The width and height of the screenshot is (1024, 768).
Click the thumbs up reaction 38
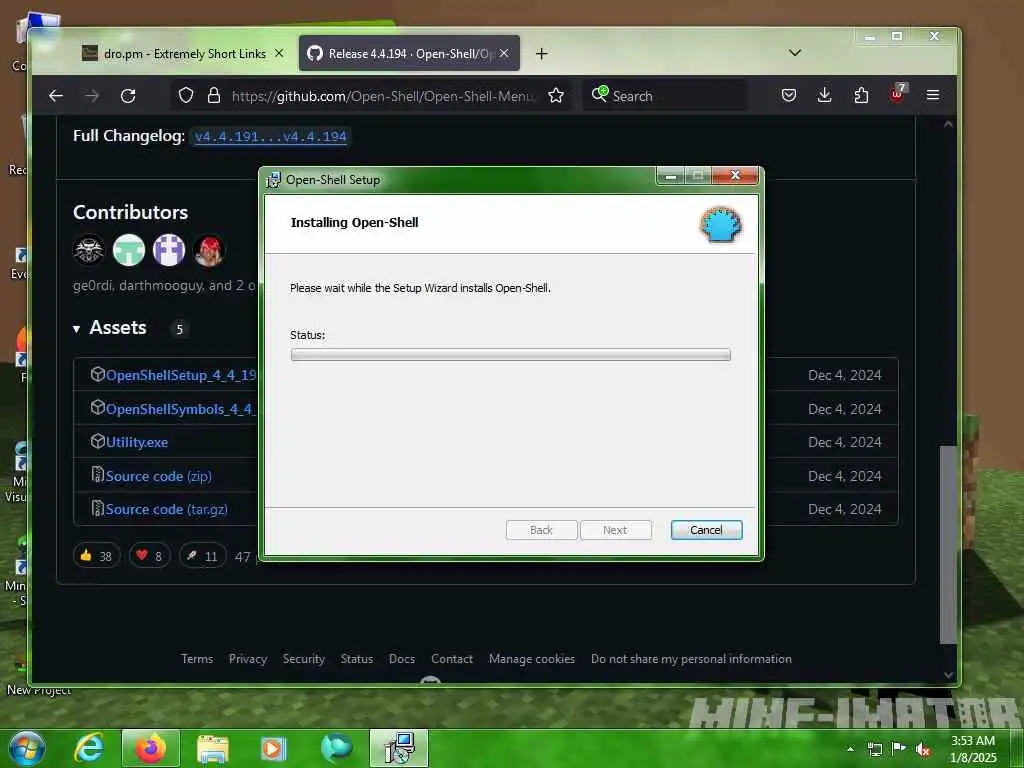click(x=97, y=556)
